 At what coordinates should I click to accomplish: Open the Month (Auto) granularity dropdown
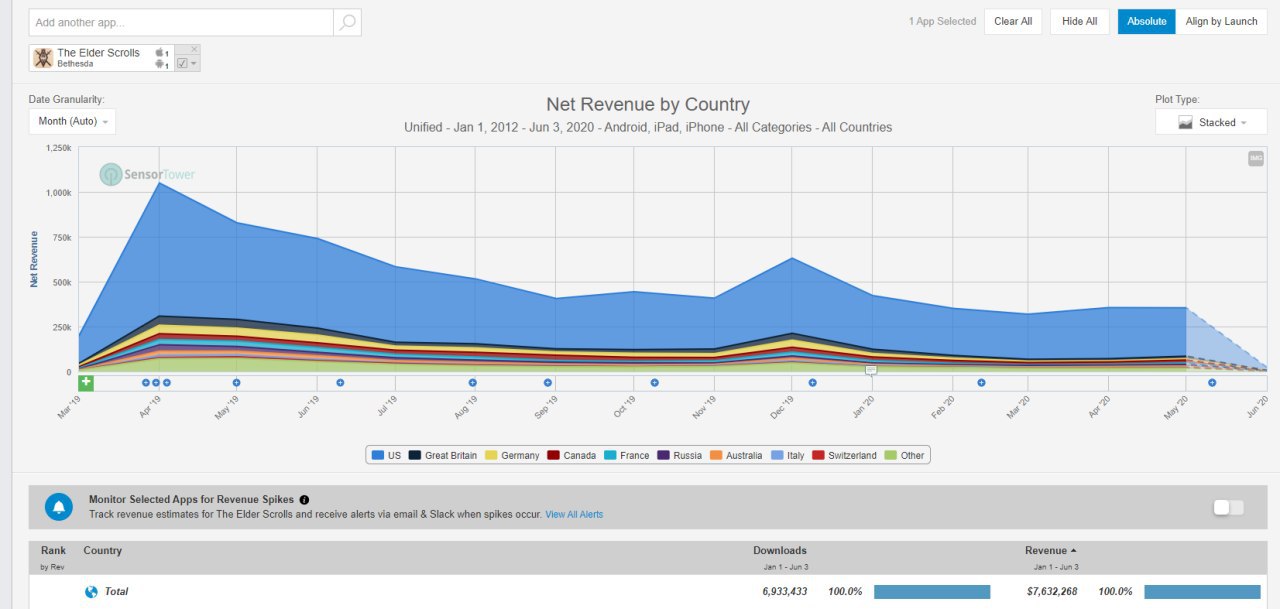[72, 121]
